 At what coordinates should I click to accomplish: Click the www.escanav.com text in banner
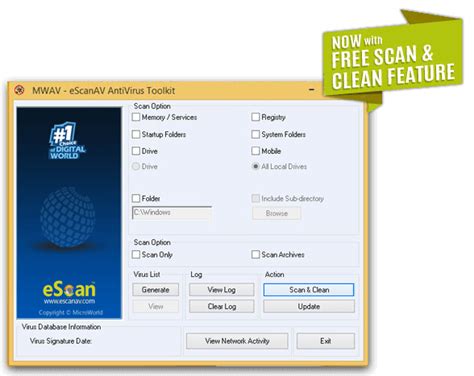point(69,301)
